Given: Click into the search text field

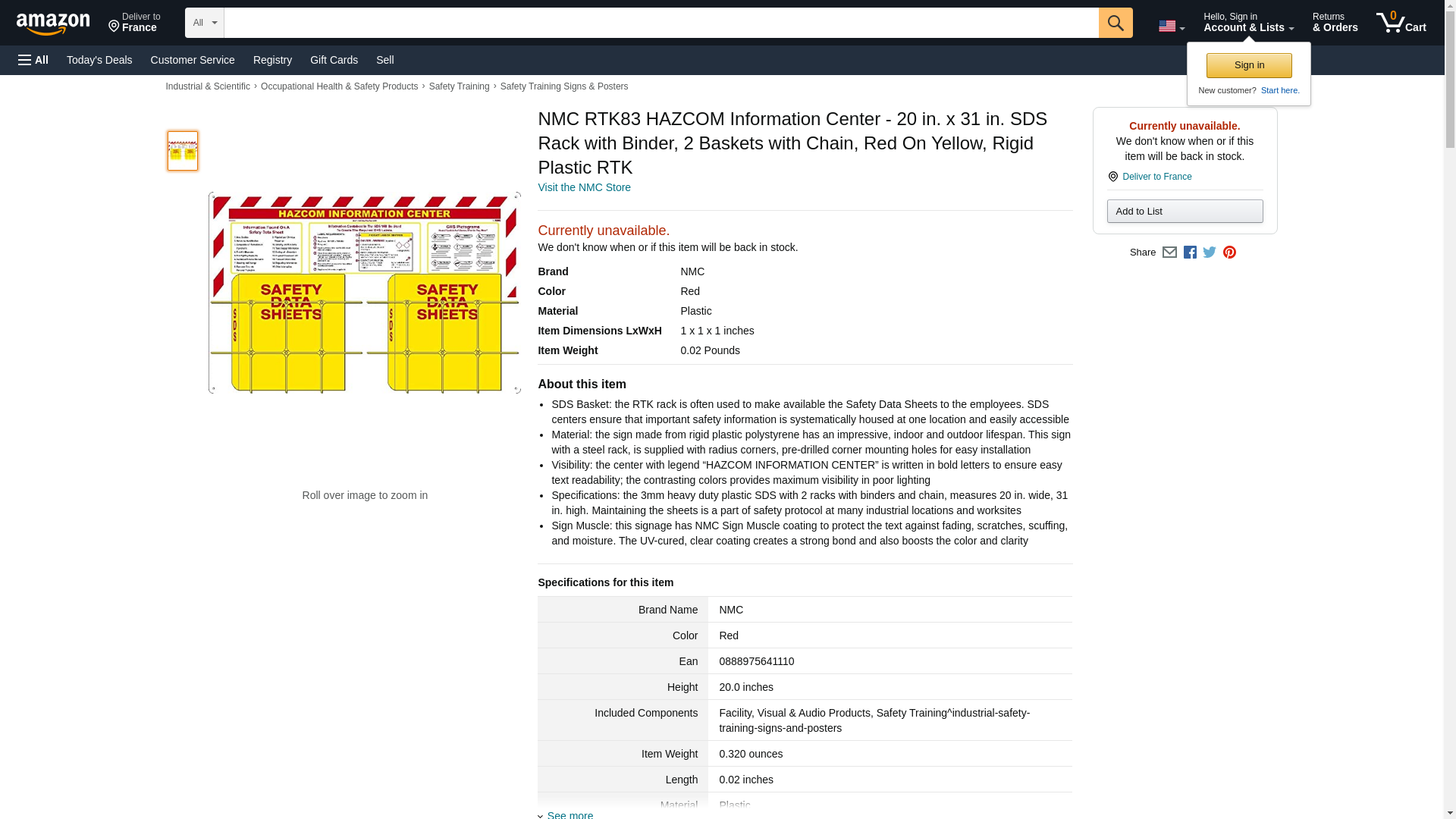Looking at the screenshot, I should click(x=661, y=23).
